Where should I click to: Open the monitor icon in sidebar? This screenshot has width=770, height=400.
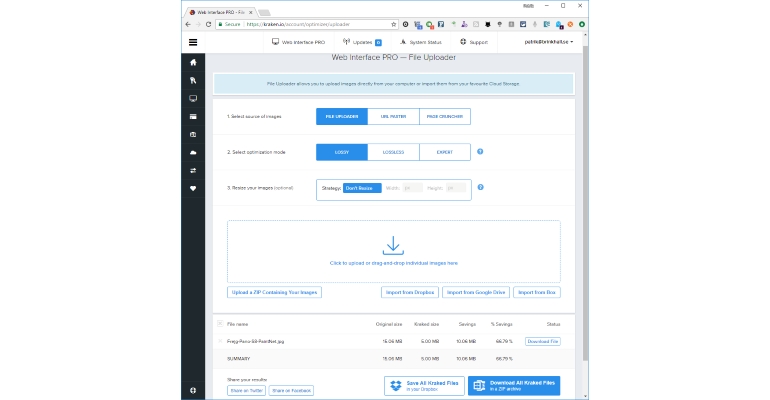click(x=193, y=99)
